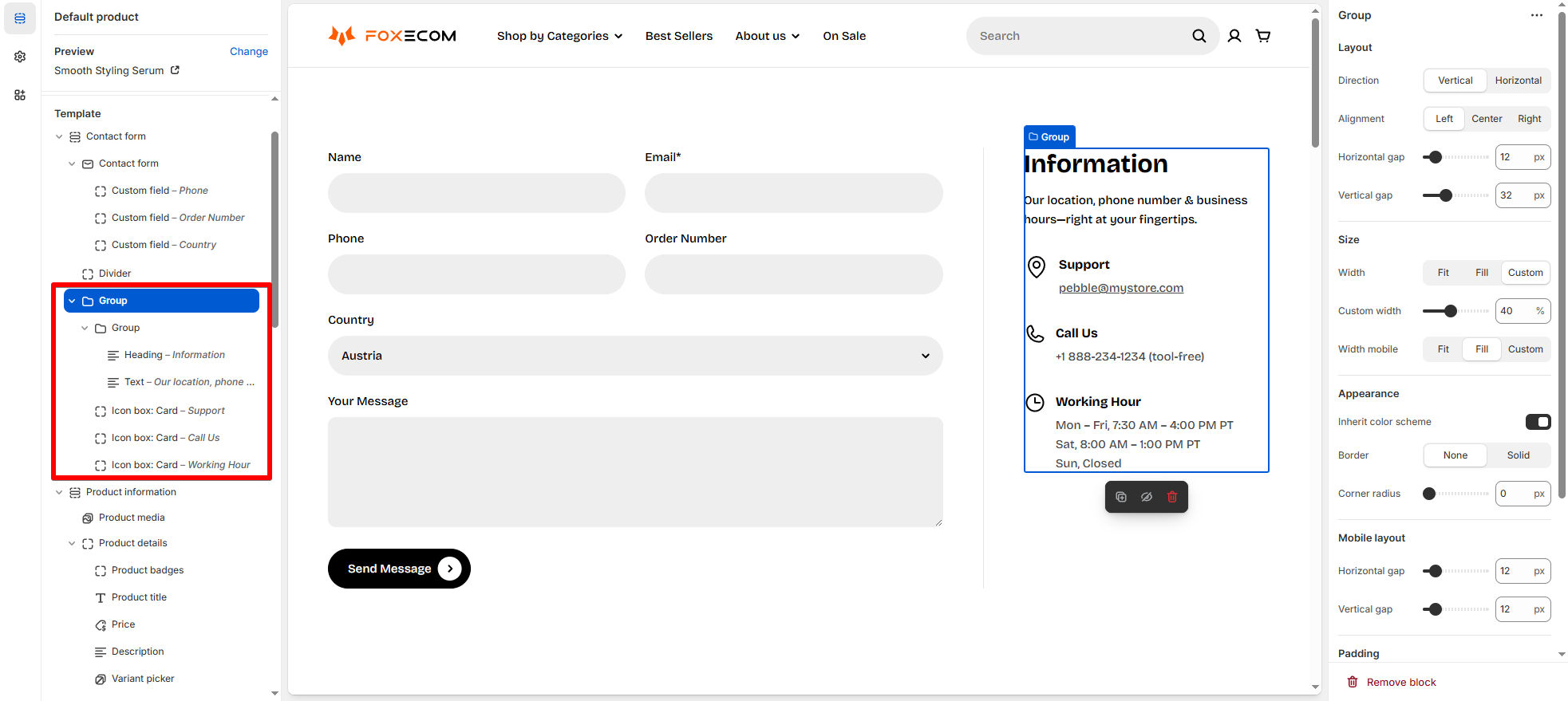Open the Country dropdown showing Austria
The image size is (1568, 701).
click(635, 356)
